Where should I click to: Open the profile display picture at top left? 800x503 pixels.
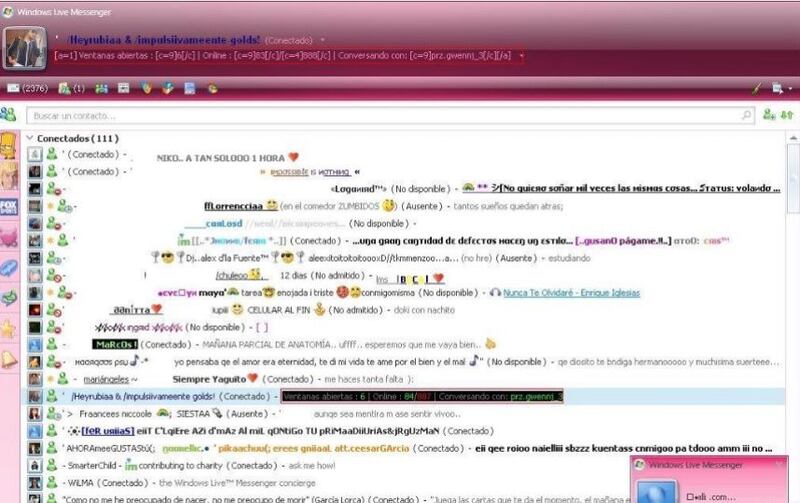tap(24, 48)
